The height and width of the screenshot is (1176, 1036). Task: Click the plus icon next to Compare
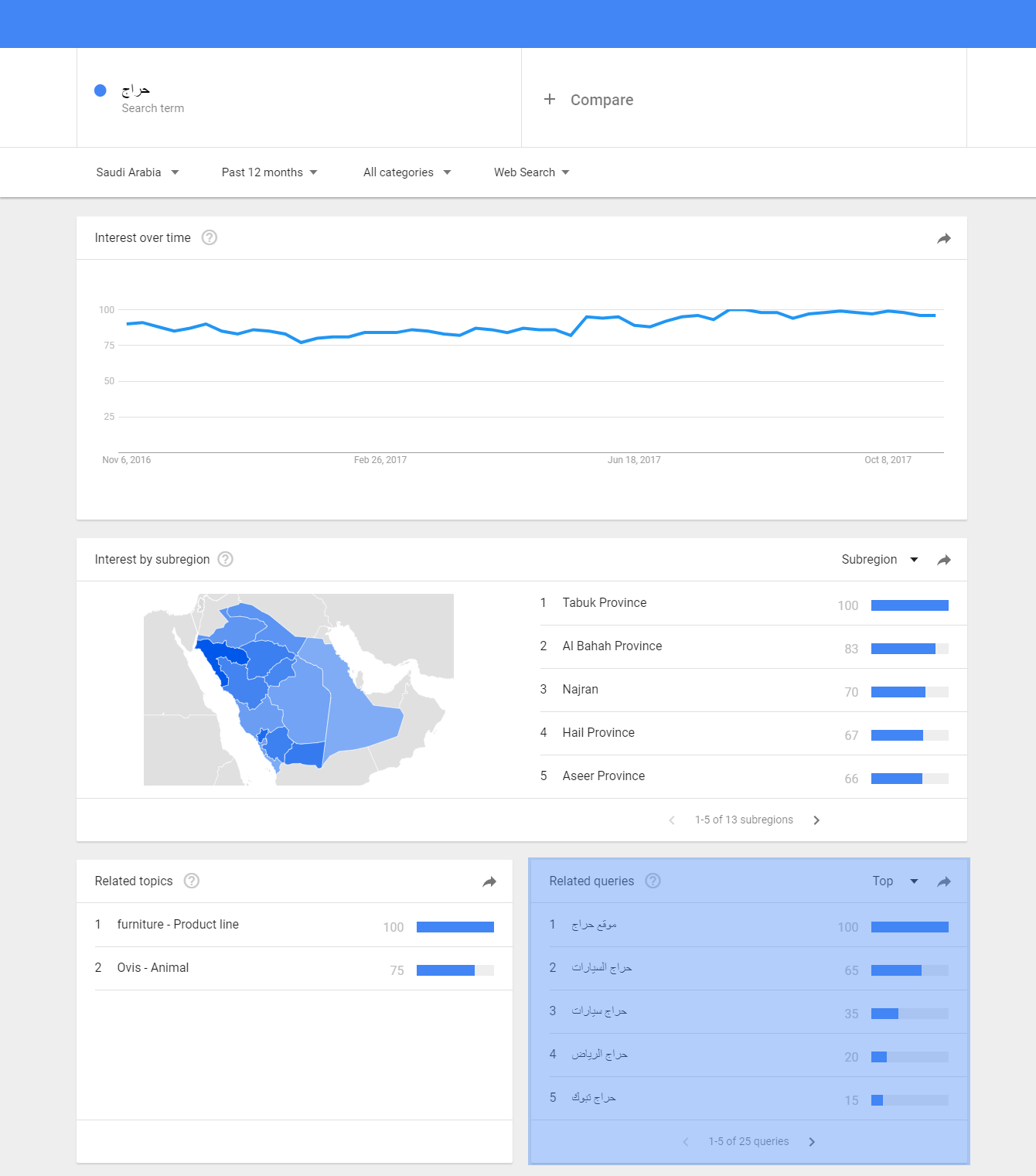point(550,99)
